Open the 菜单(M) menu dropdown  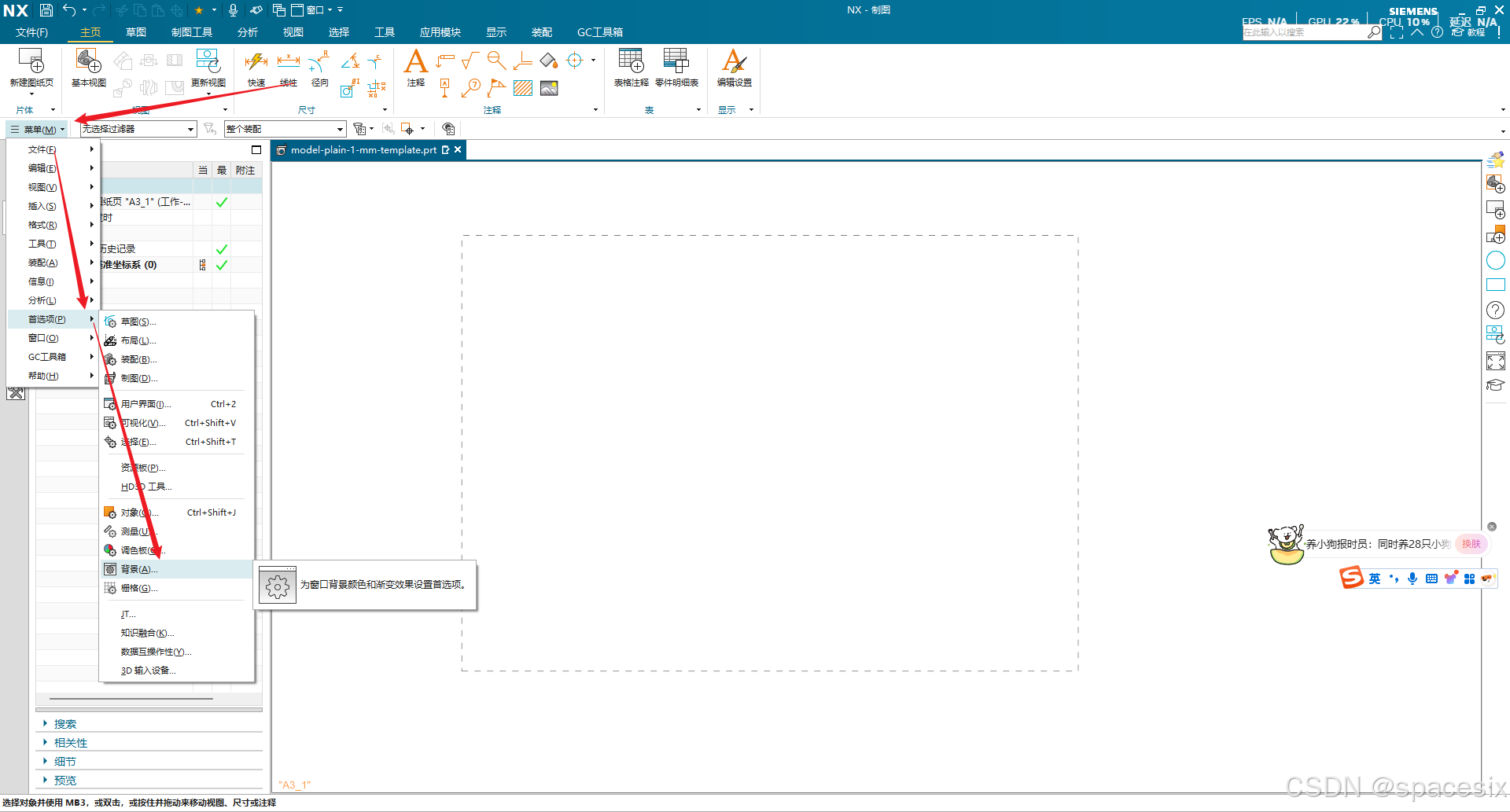(38, 130)
